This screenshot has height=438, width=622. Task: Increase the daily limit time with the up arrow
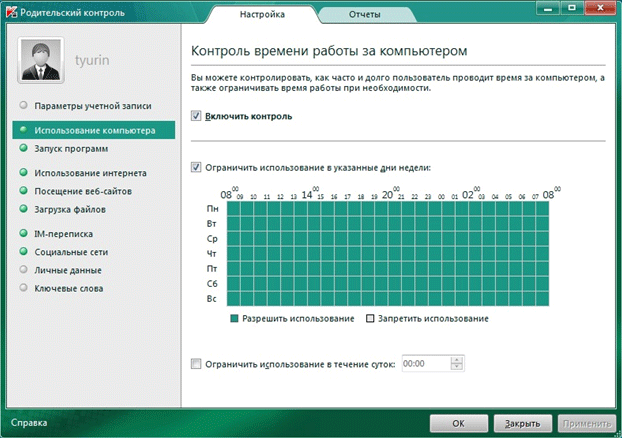pos(457,360)
